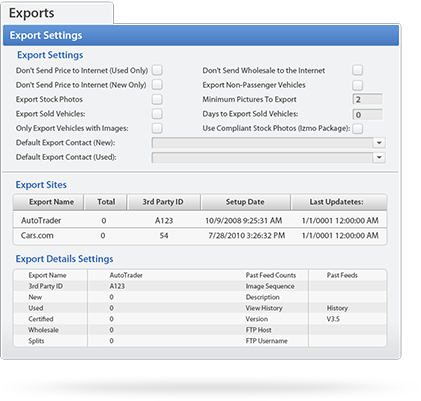Expand Default Export Contact (Used) dropdown arrow
Viewport: 421px width, 401px height.
click(379, 157)
